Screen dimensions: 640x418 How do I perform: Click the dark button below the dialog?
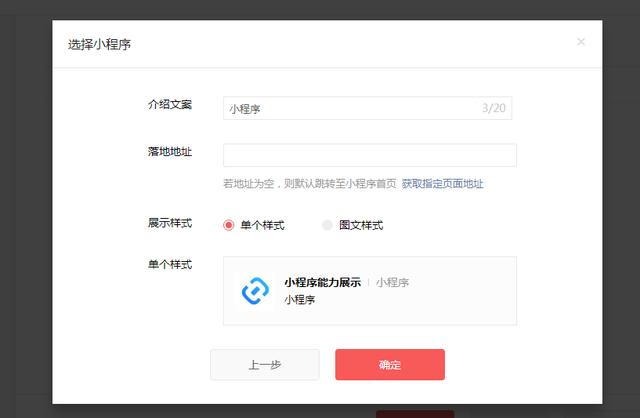pos(415,414)
